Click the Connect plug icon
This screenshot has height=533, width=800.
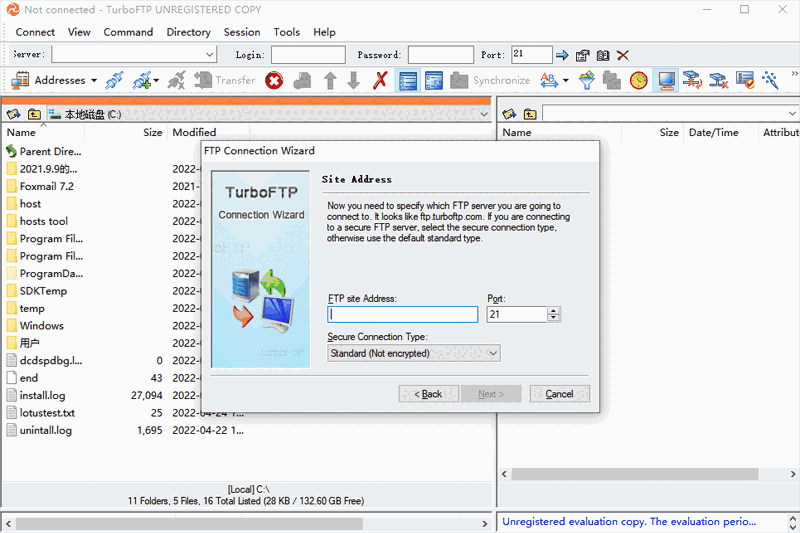pyautogui.click(x=115, y=81)
